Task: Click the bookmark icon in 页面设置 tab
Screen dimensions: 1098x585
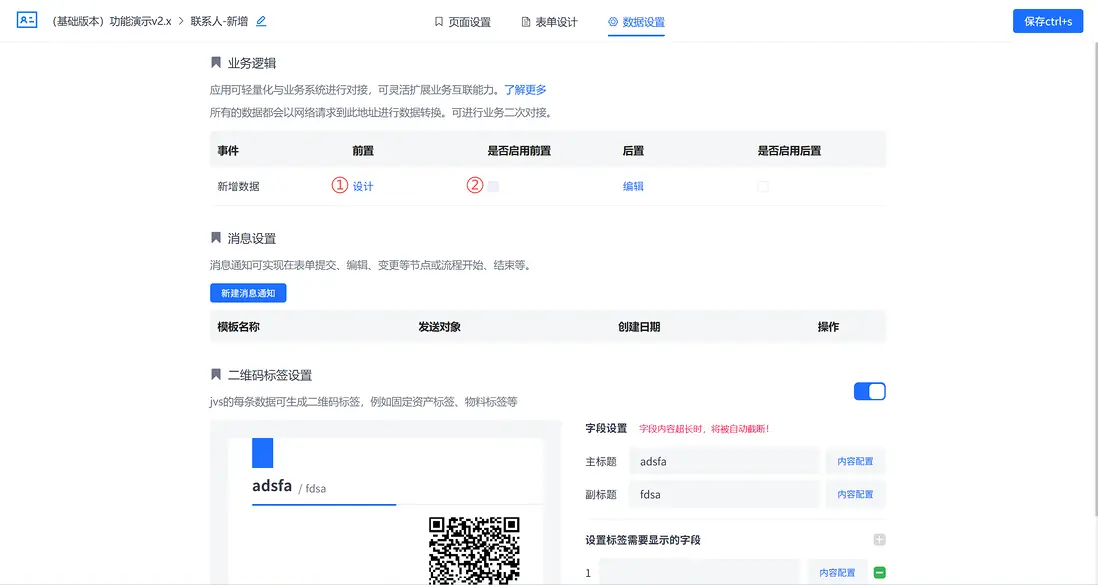Action: 438,22
